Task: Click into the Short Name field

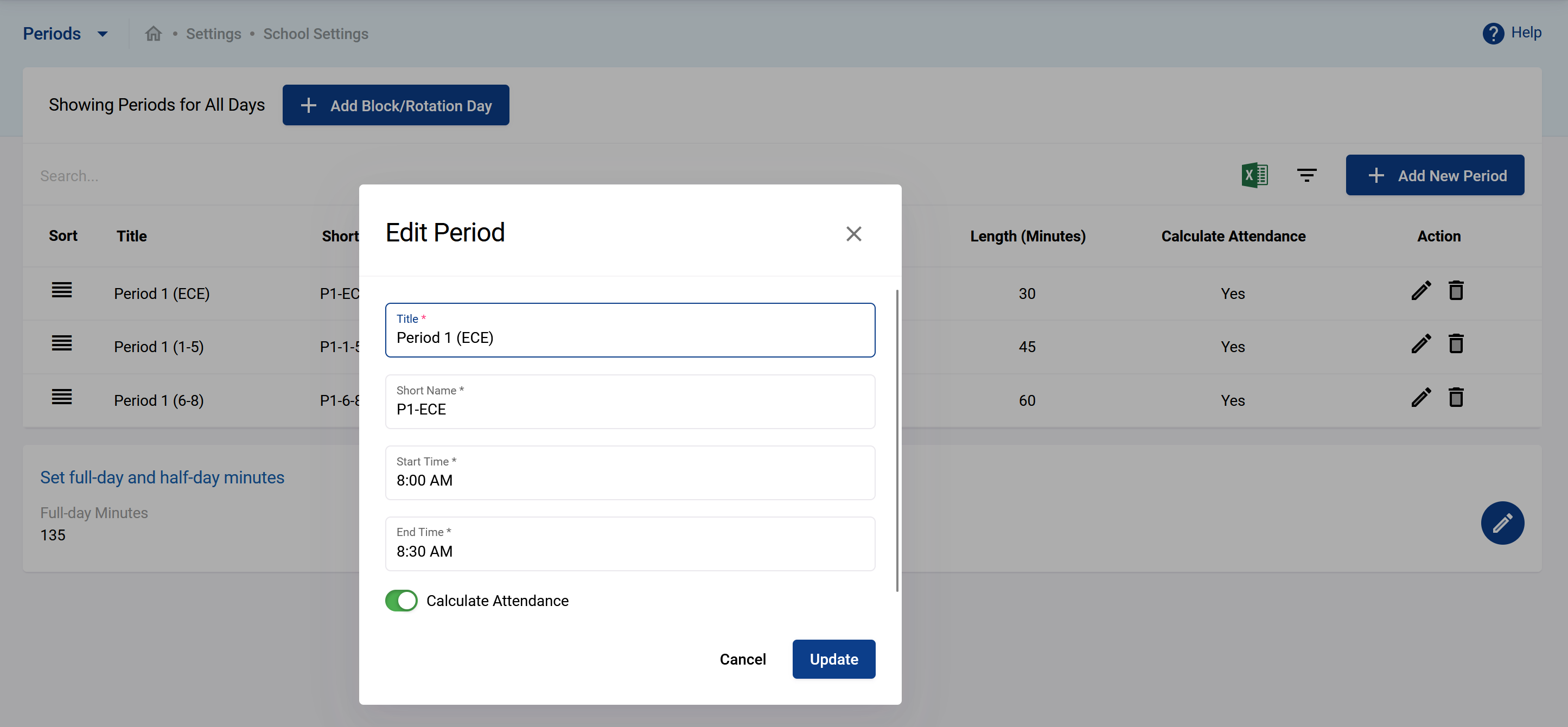Action: pos(629,402)
